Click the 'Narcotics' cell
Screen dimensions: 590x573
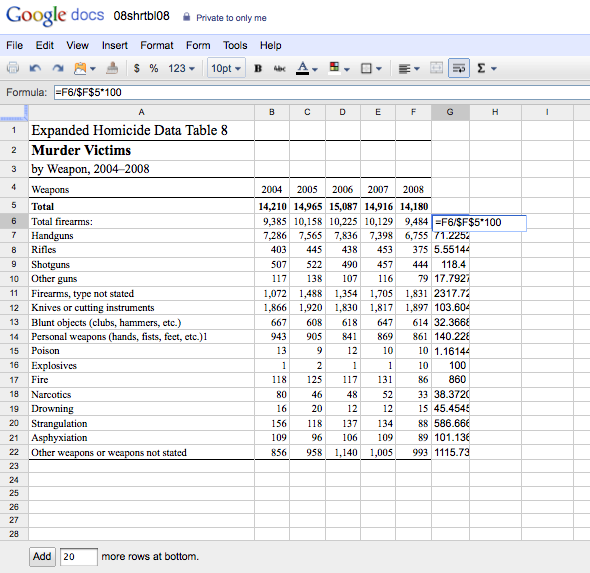click(141, 394)
